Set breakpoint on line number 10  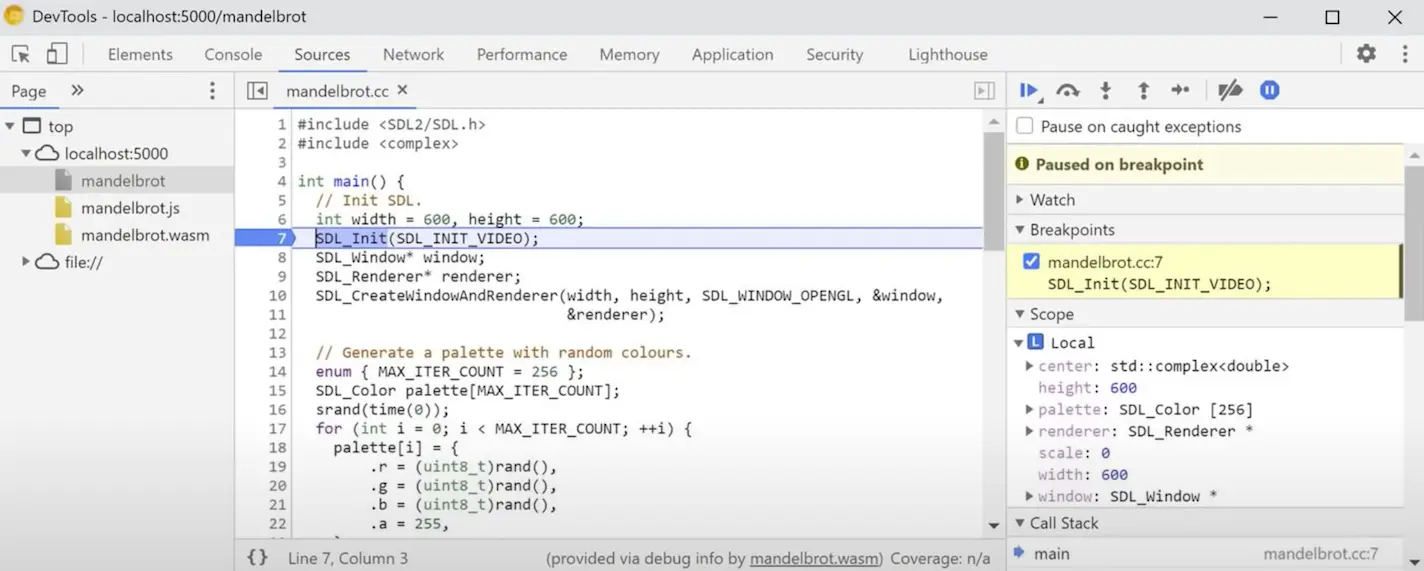(278, 295)
